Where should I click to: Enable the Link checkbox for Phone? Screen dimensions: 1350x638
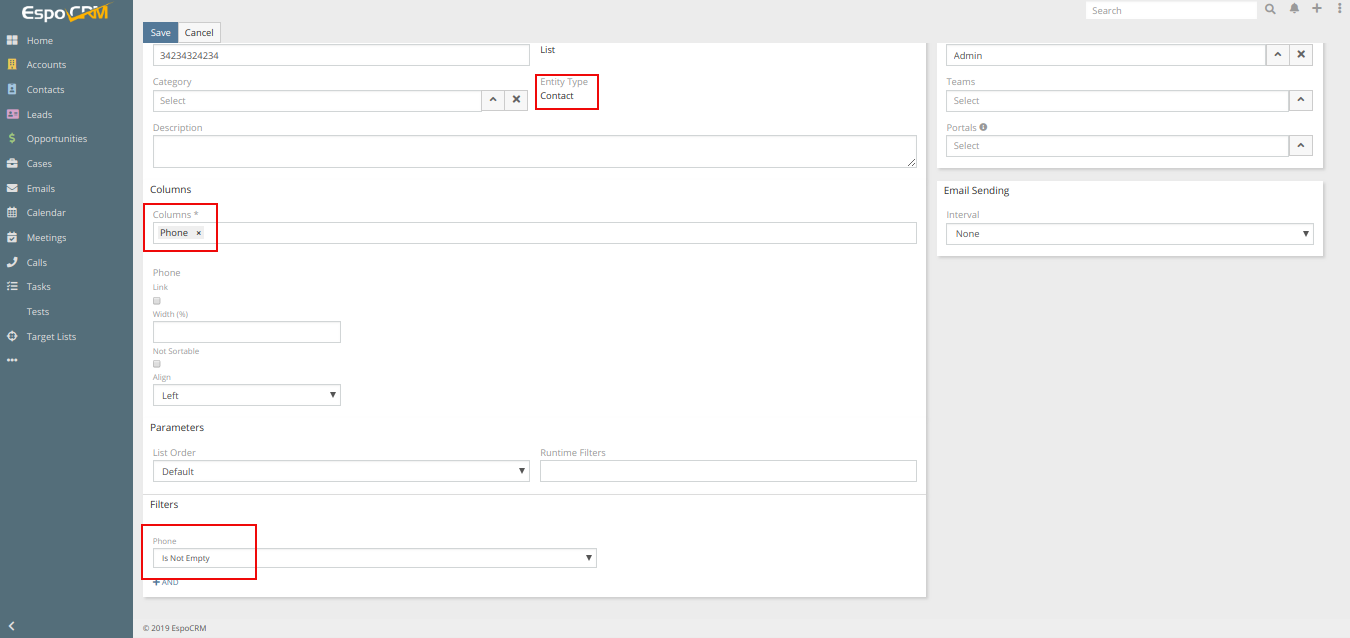point(157,300)
